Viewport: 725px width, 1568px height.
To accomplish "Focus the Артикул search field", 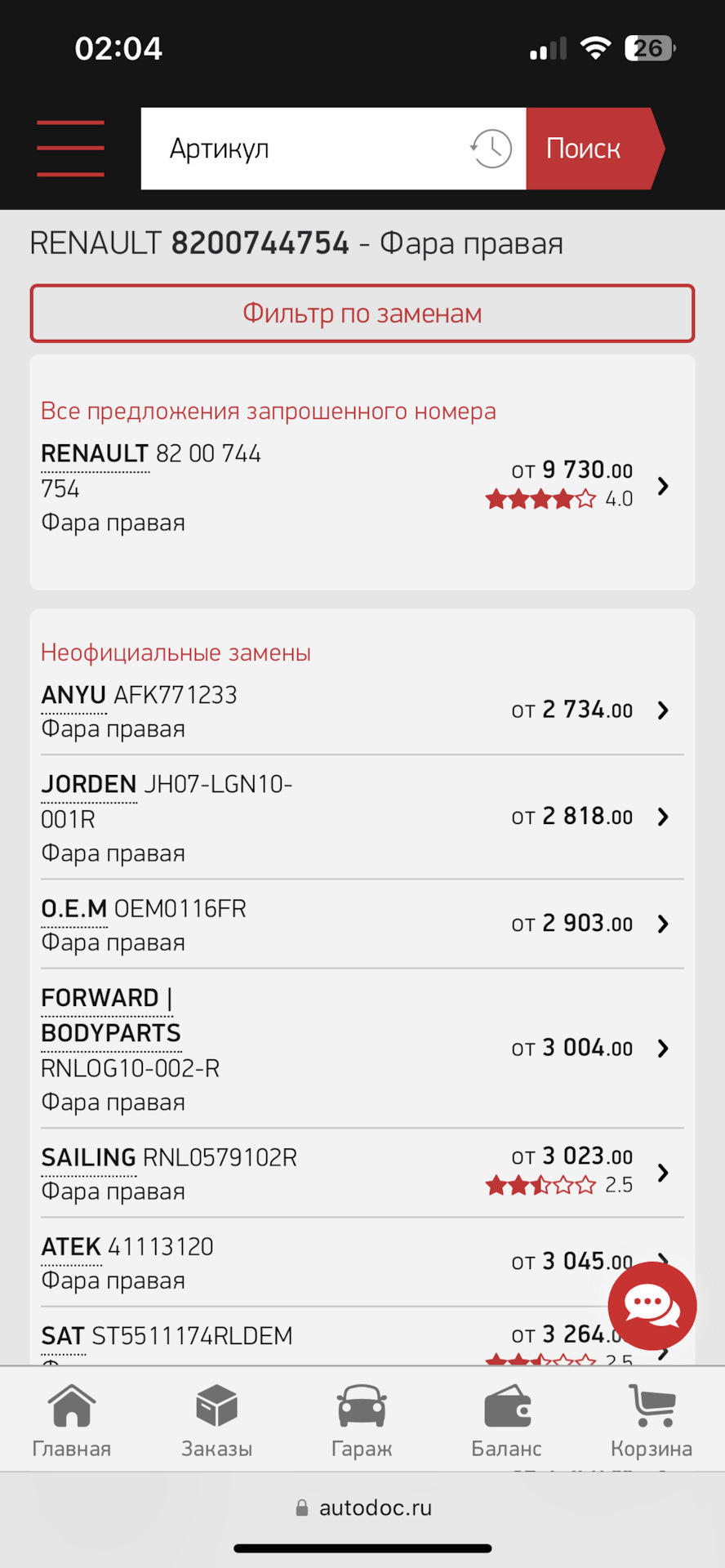I will pos(304,149).
